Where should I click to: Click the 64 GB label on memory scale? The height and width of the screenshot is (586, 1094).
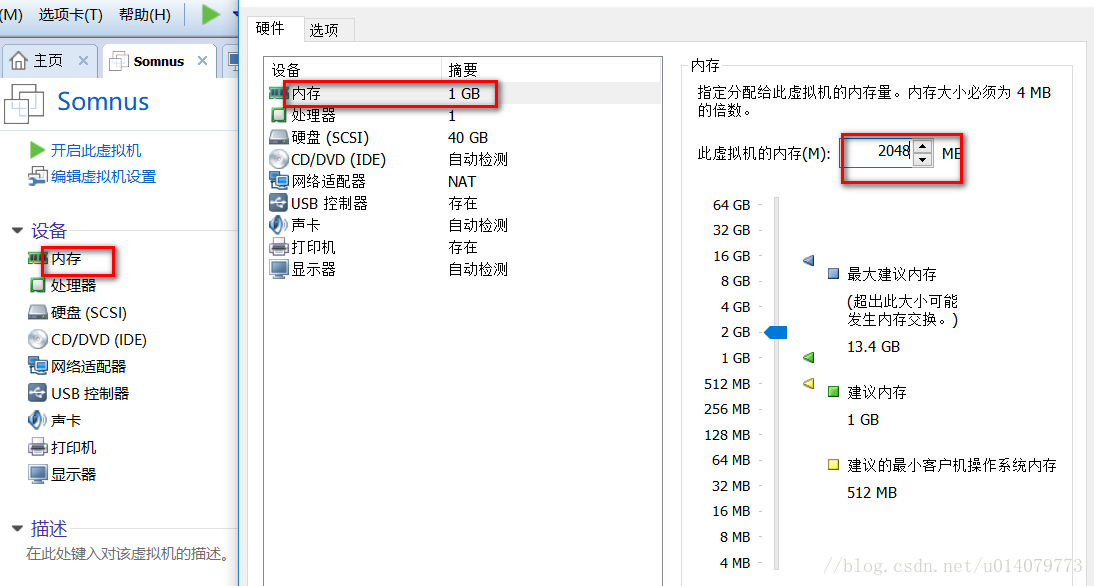[731, 205]
